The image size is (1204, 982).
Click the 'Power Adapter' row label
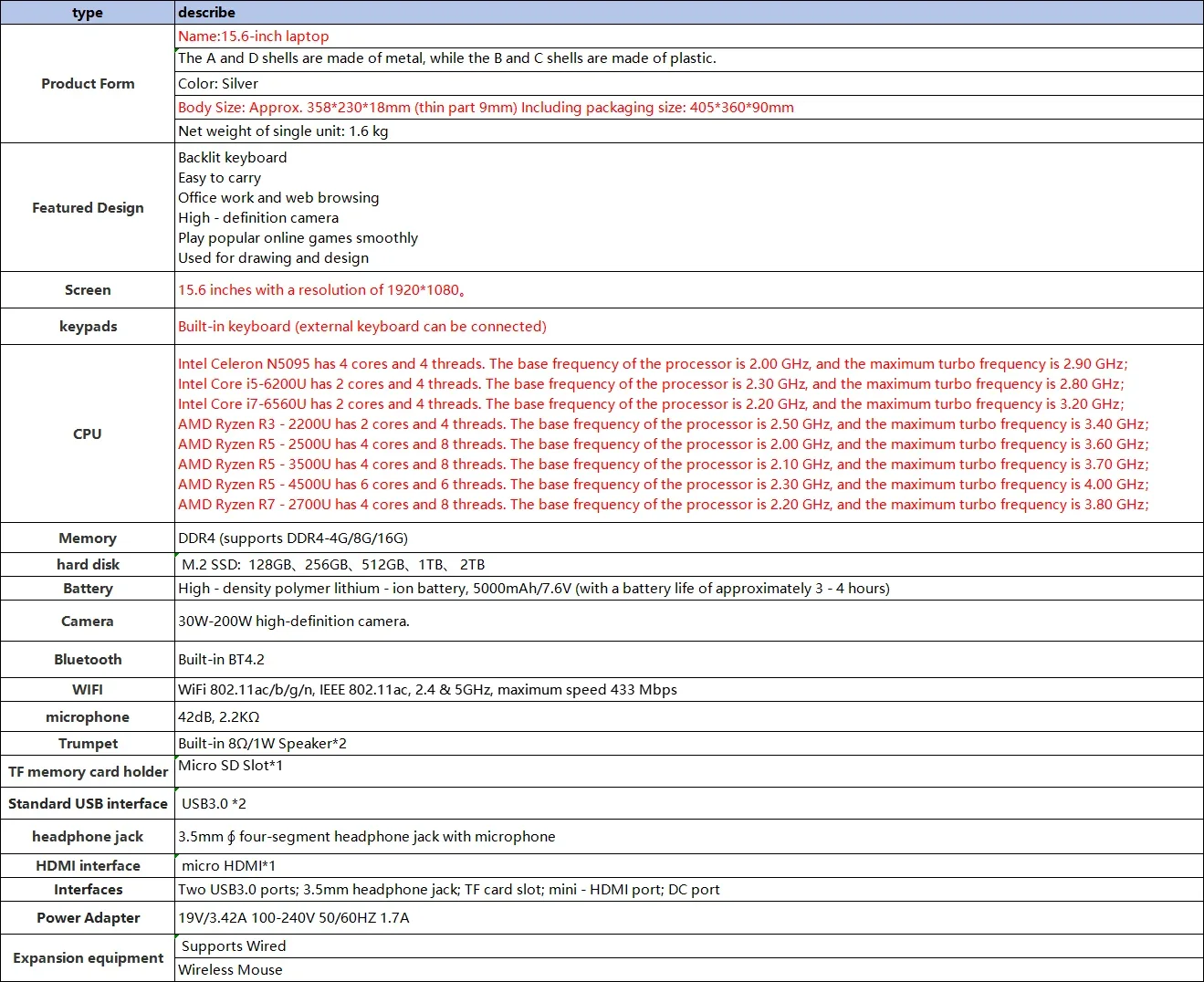coord(88,917)
